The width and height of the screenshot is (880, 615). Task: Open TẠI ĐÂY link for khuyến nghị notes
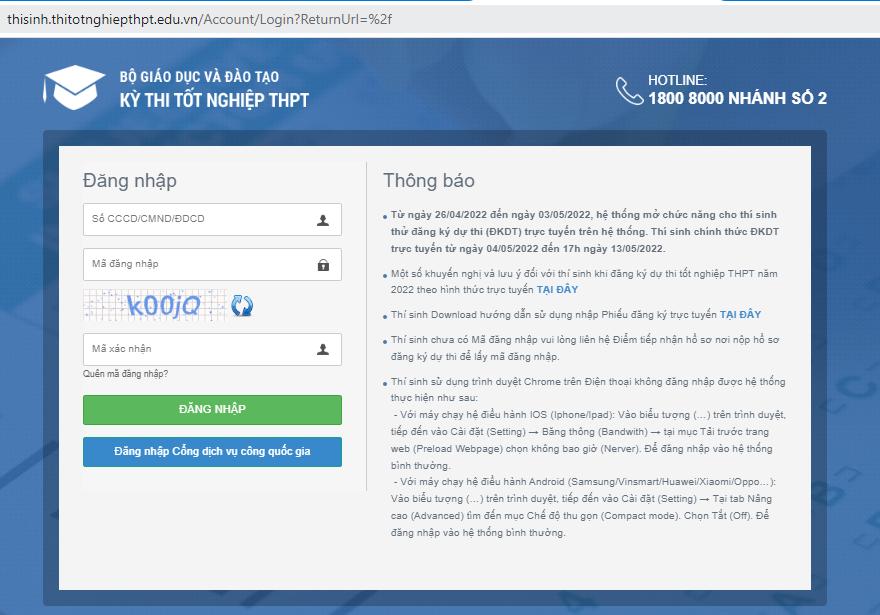pos(557,290)
